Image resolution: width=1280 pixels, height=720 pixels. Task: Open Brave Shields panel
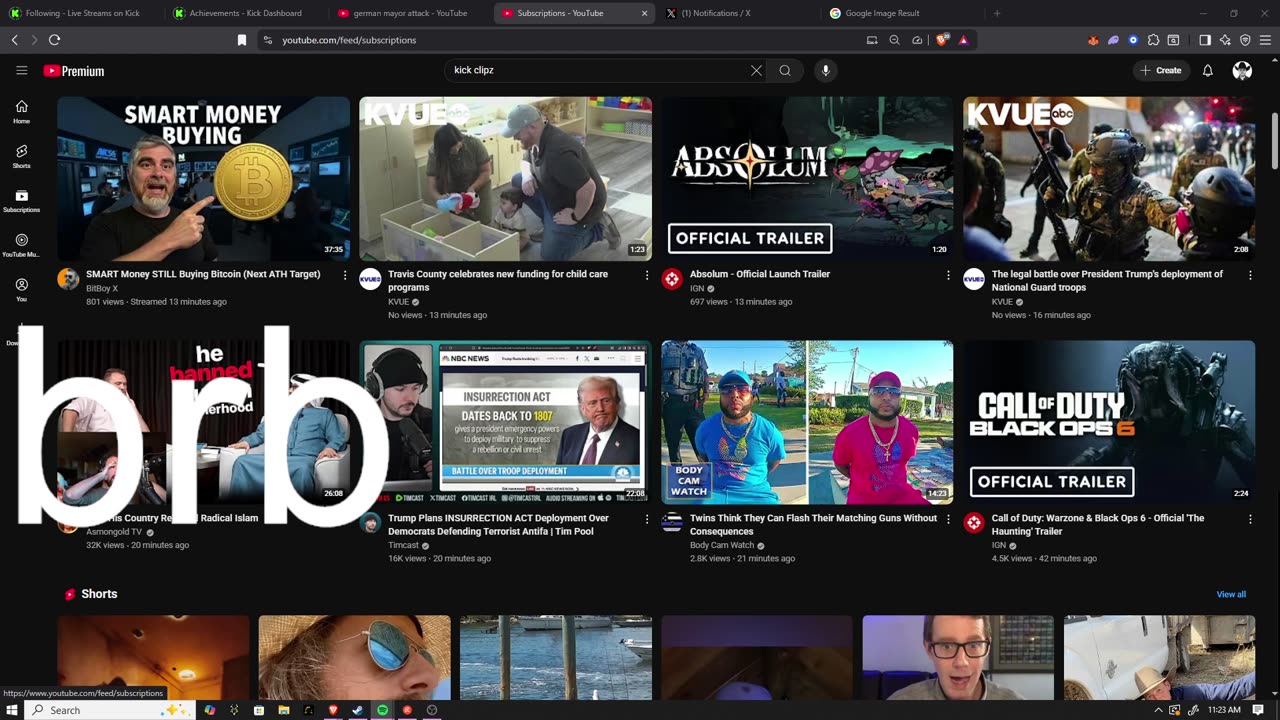click(x=941, y=40)
